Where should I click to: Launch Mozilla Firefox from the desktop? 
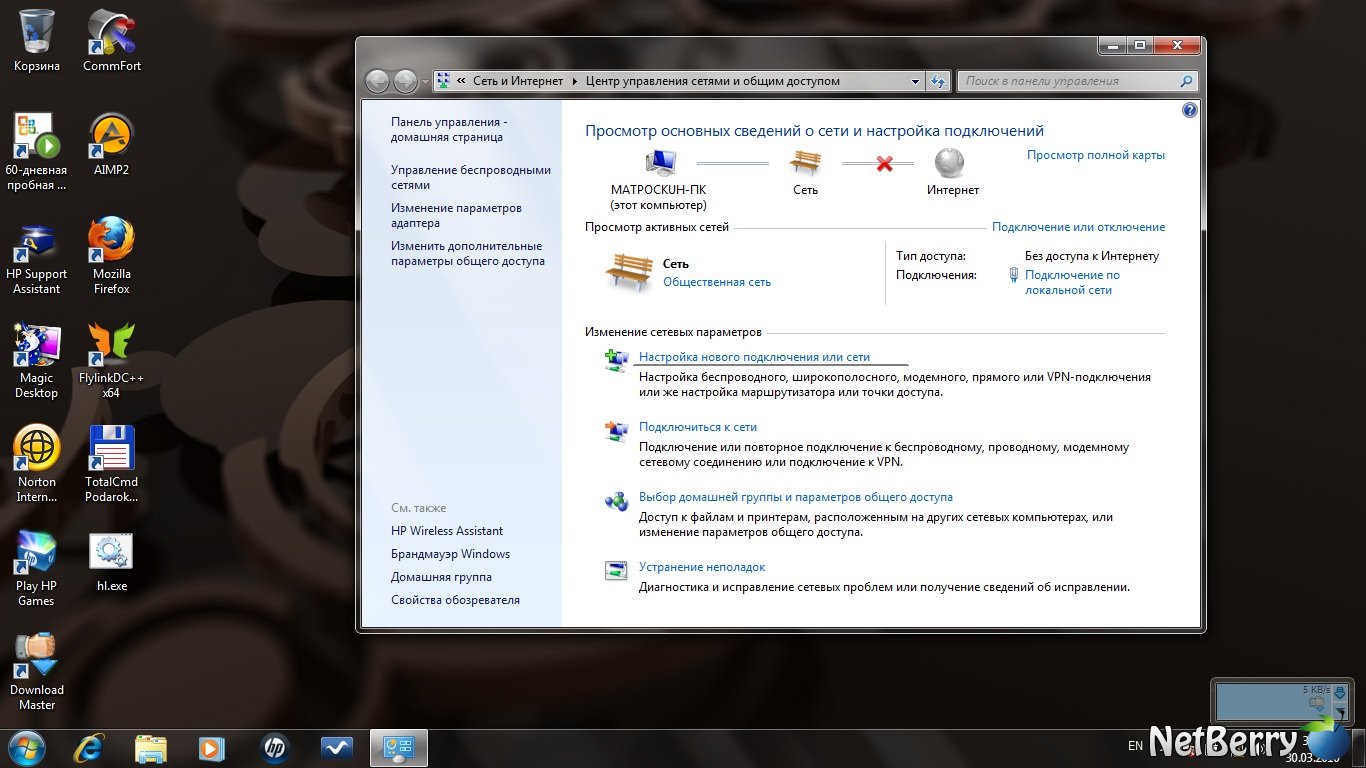click(x=112, y=255)
